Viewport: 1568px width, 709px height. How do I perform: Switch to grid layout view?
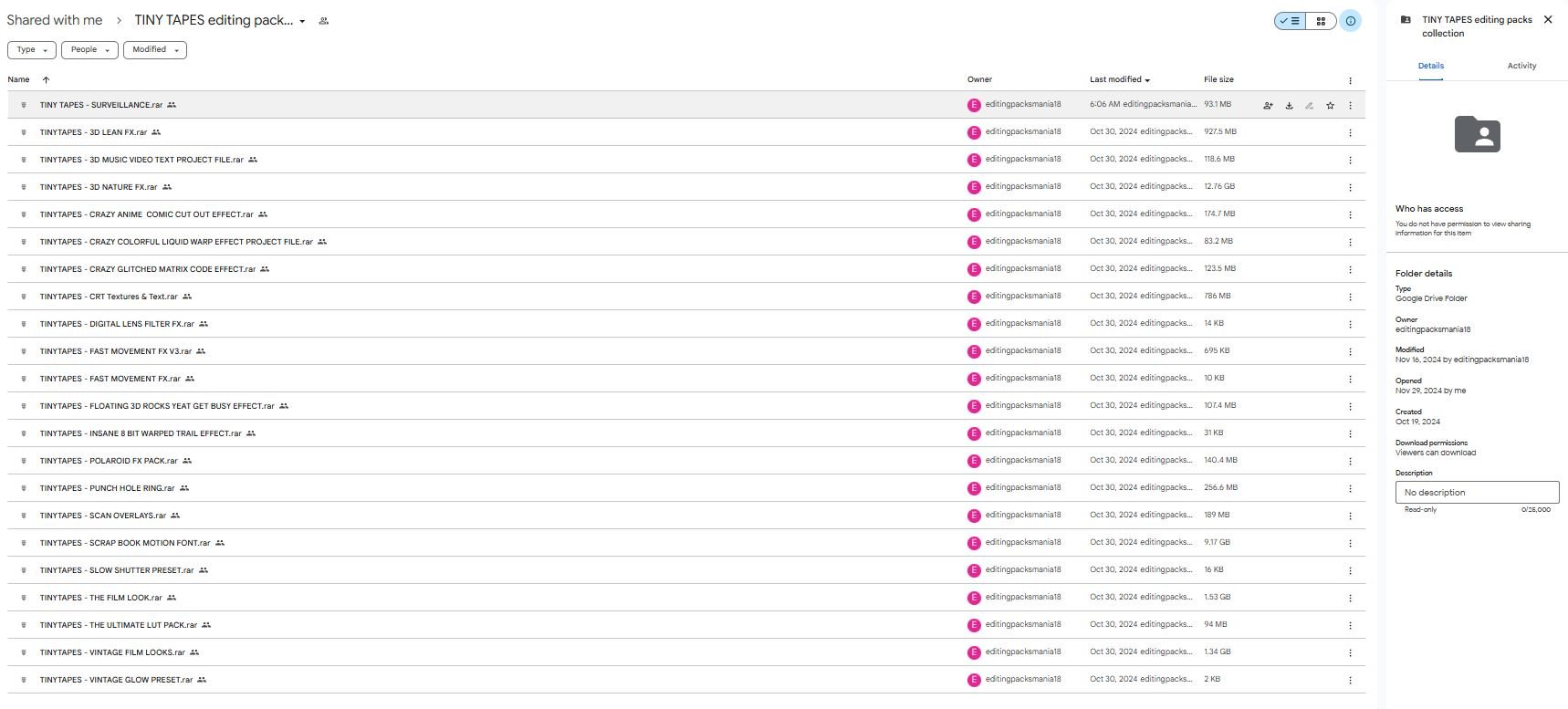[x=1321, y=21]
